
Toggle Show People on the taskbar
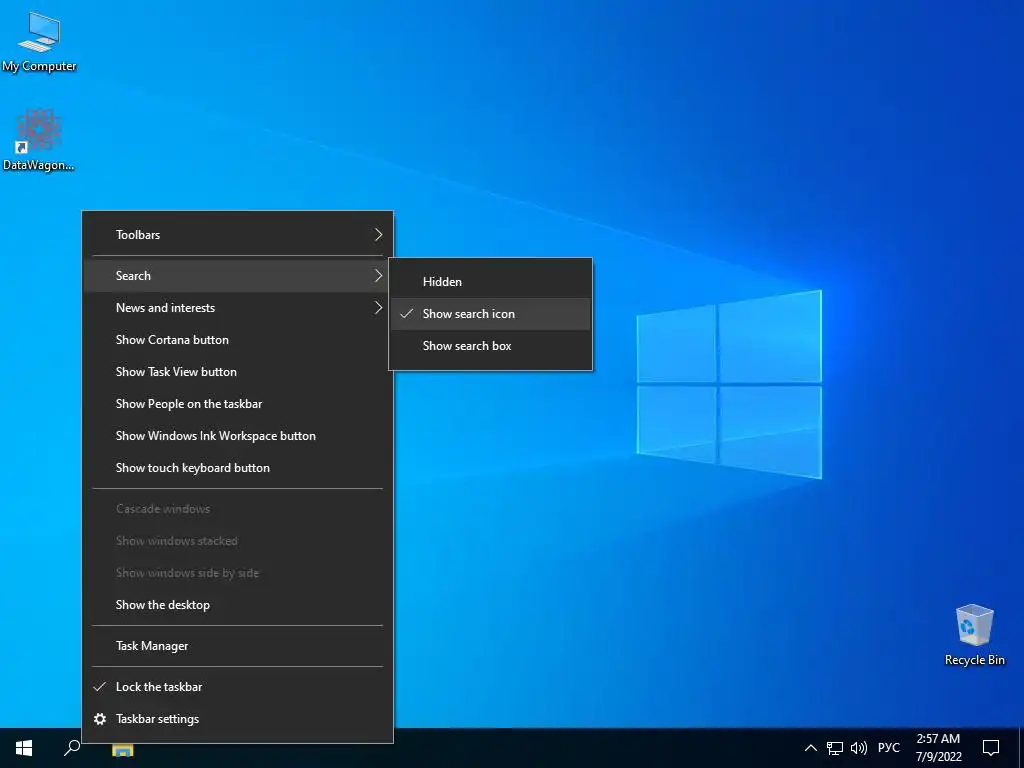click(x=238, y=404)
